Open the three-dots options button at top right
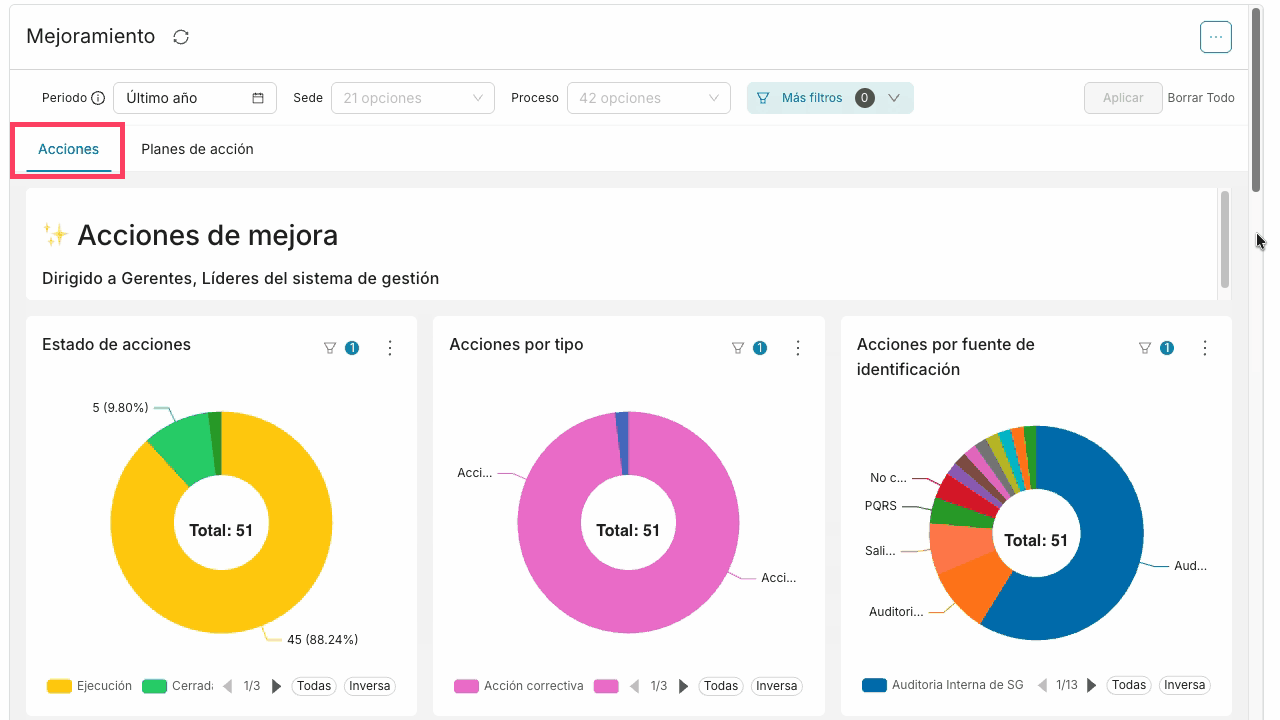 1216,37
